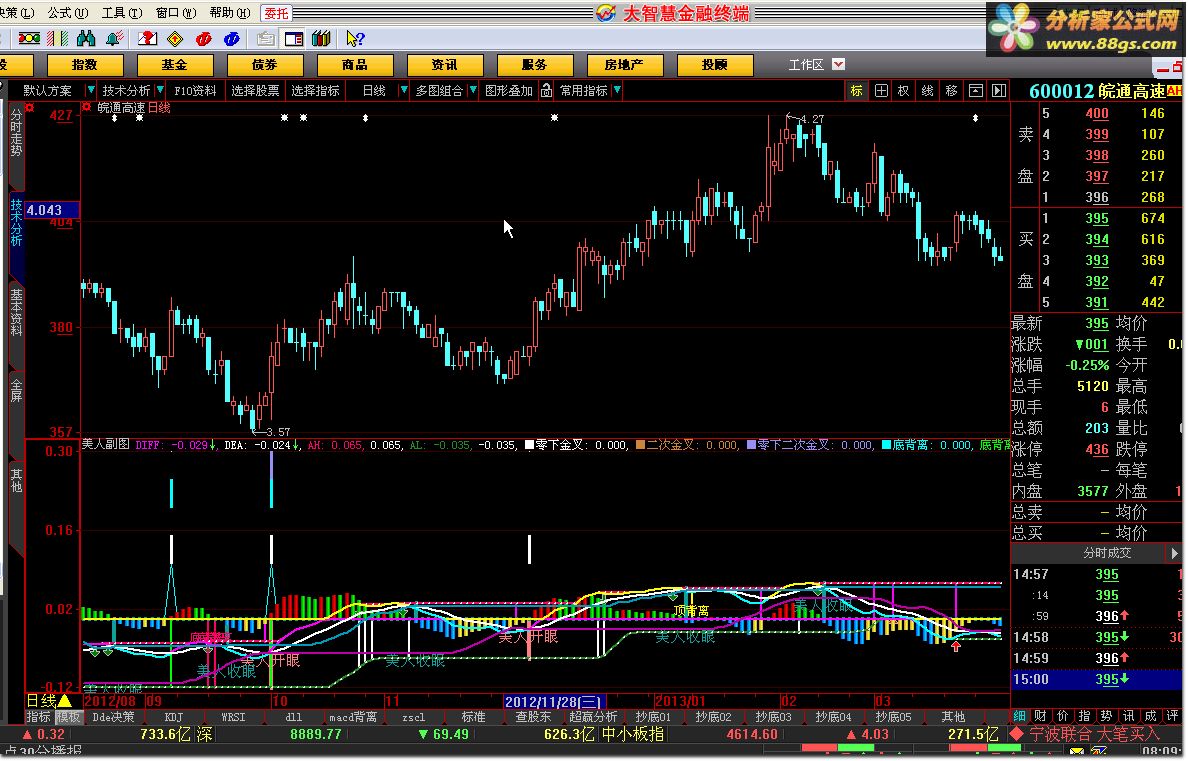Select the 资讯 category button
Screen dimensions: 1188x761
tap(444, 65)
